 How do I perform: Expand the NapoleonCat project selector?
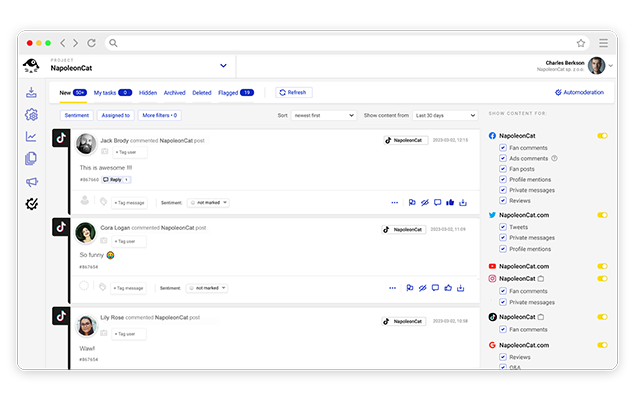tap(223, 66)
